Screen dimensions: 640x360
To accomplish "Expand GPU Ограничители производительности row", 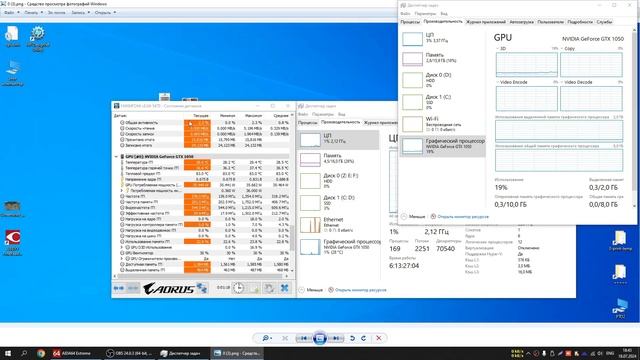I will (x=122, y=259).
